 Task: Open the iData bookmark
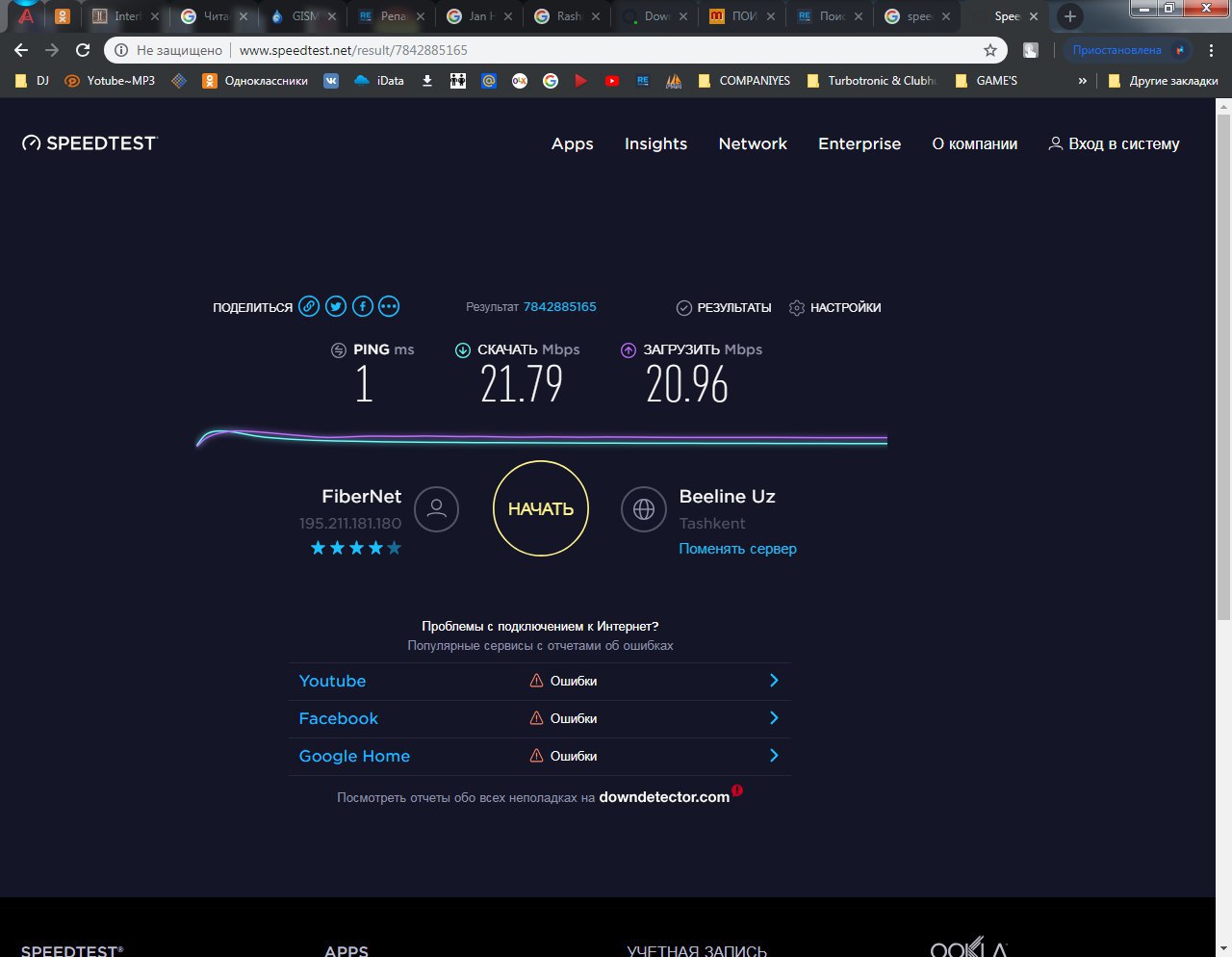[379, 81]
